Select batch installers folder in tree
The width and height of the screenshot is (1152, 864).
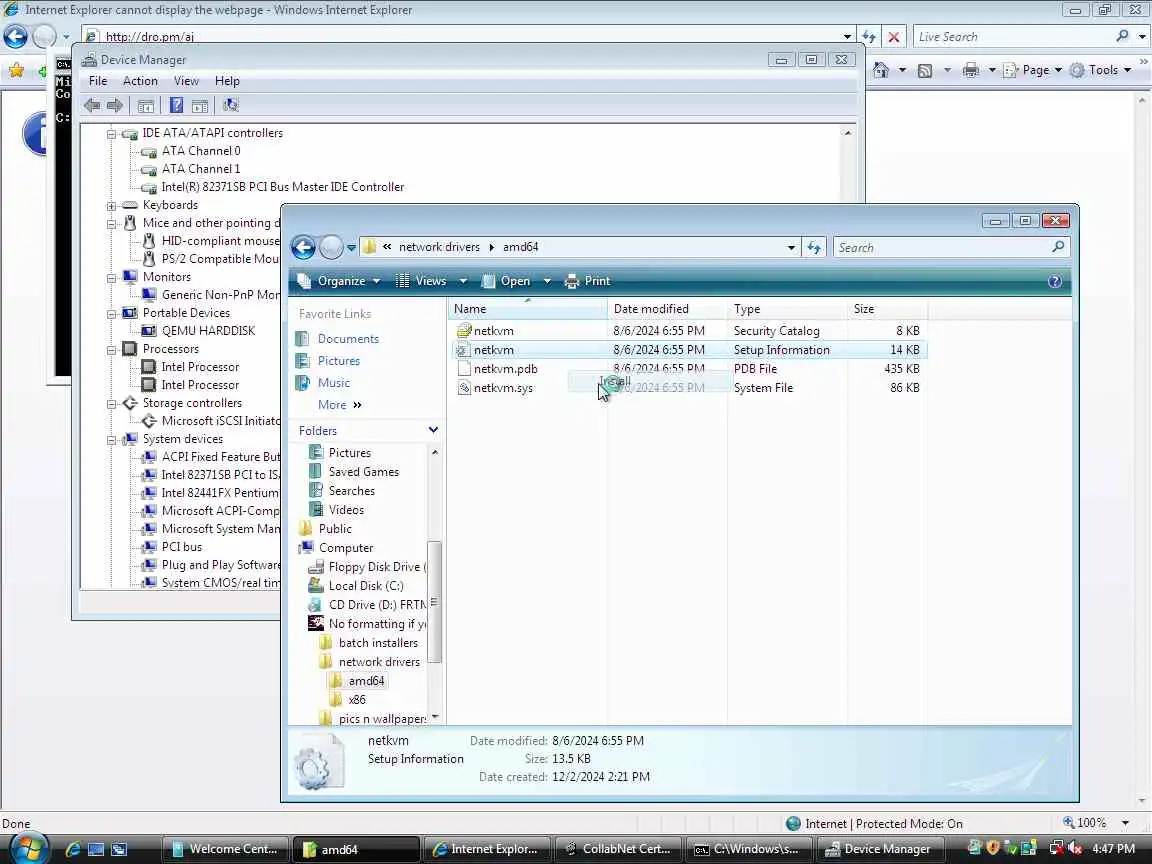tap(378, 643)
